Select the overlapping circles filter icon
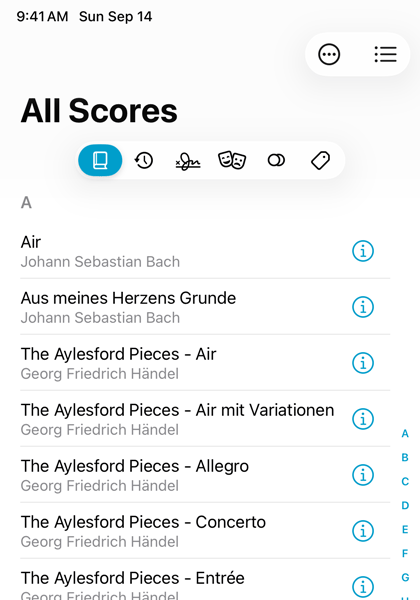 pos(276,160)
